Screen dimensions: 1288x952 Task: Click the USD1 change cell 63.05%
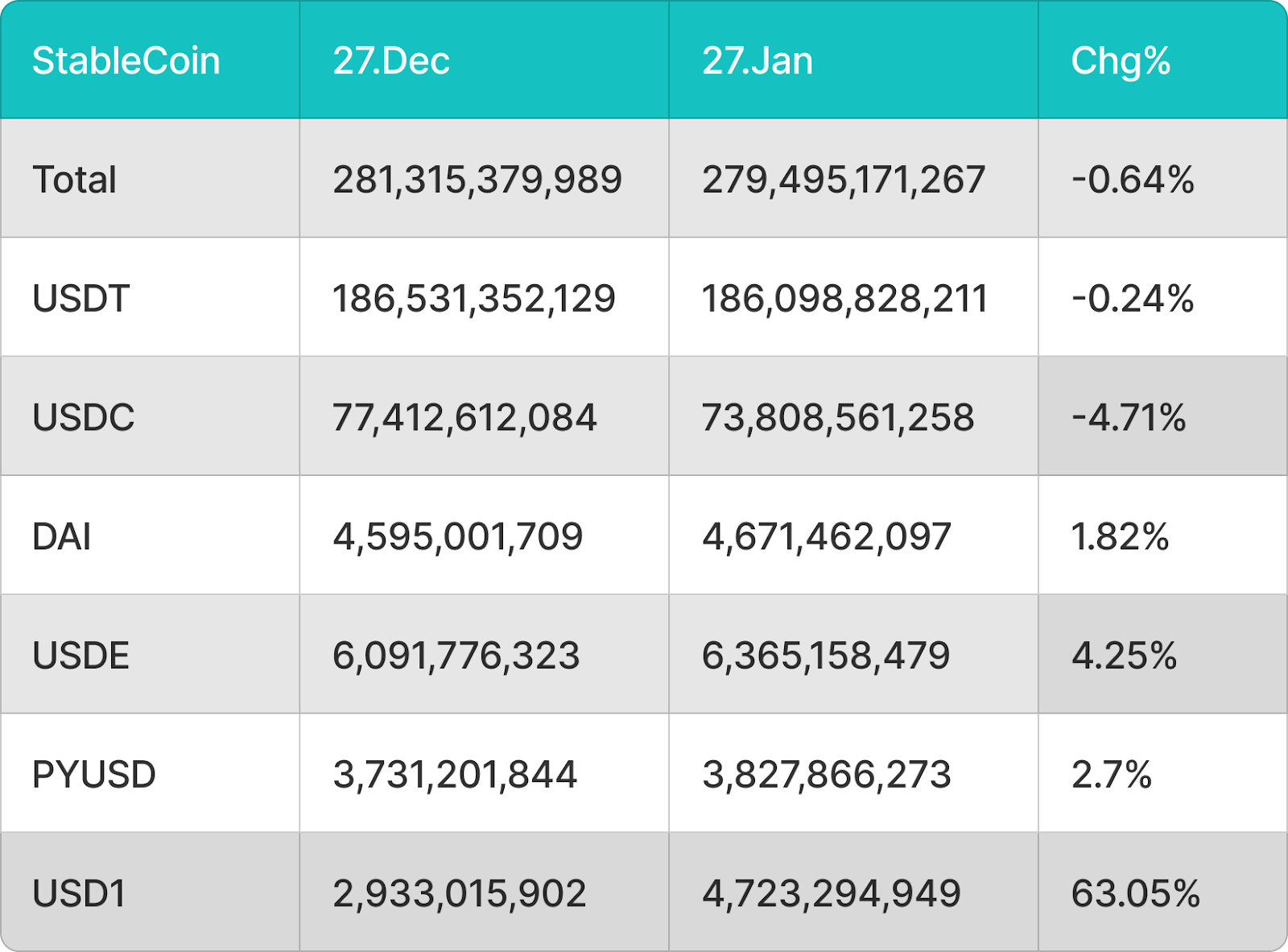(1135, 894)
